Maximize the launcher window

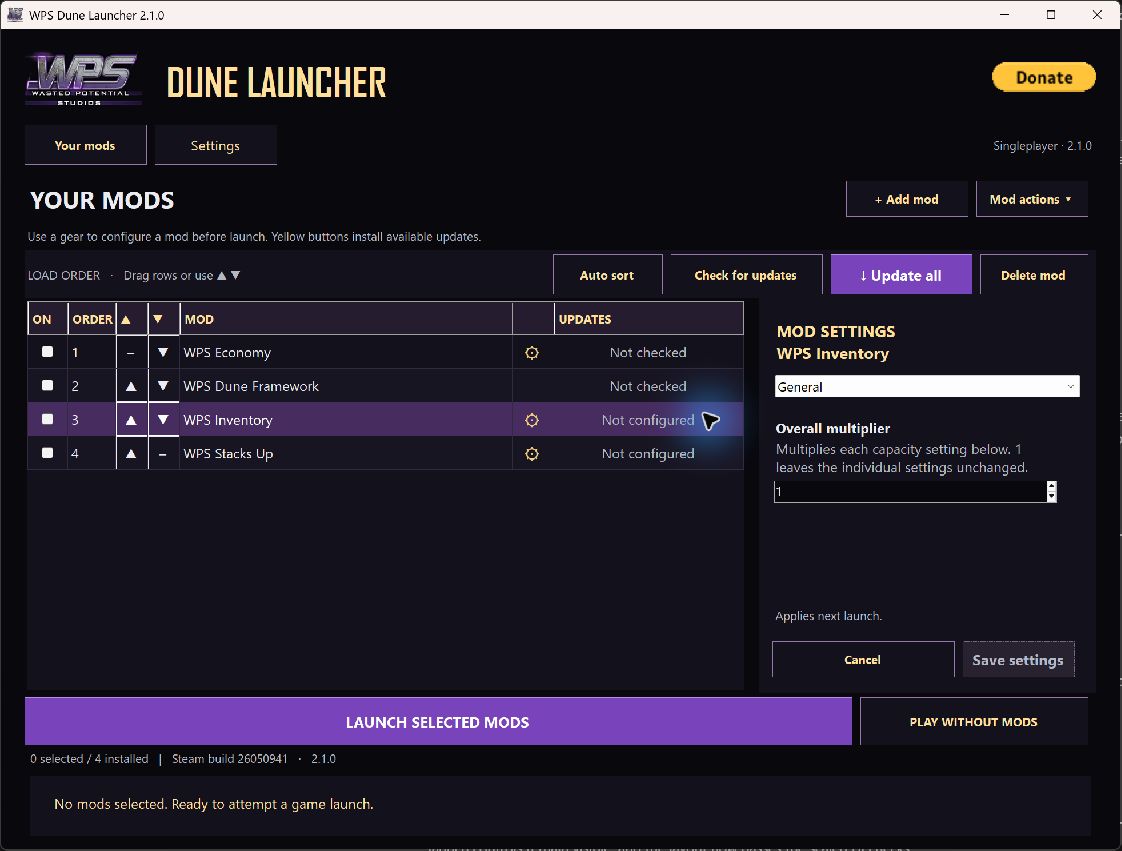click(x=1050, y=14)
